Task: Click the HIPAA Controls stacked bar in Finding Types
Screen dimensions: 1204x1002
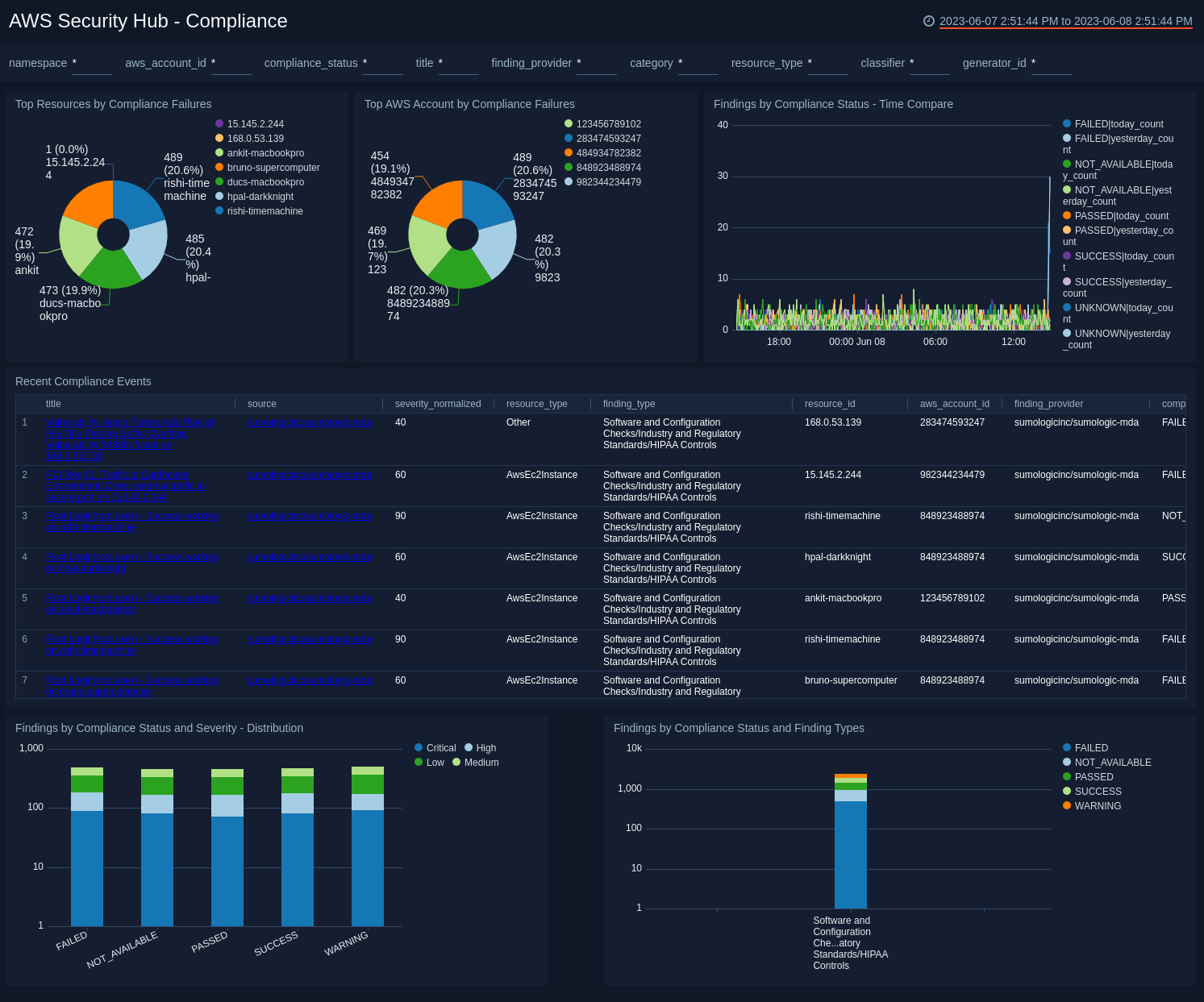Action: (x=851, y=841)
